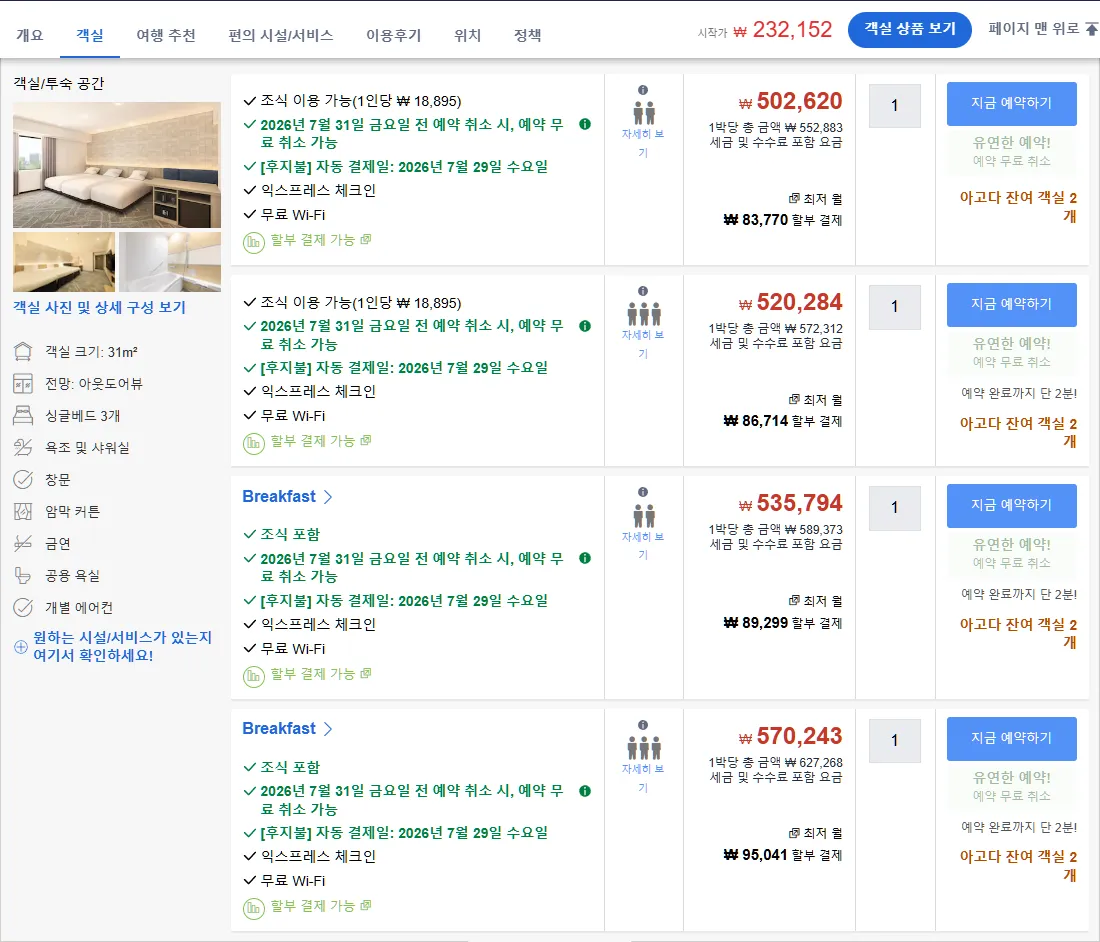The image size is (1100, 942).
Task: Select the 위치 tab
Action: pyautogui.click(x=467, y=35)
